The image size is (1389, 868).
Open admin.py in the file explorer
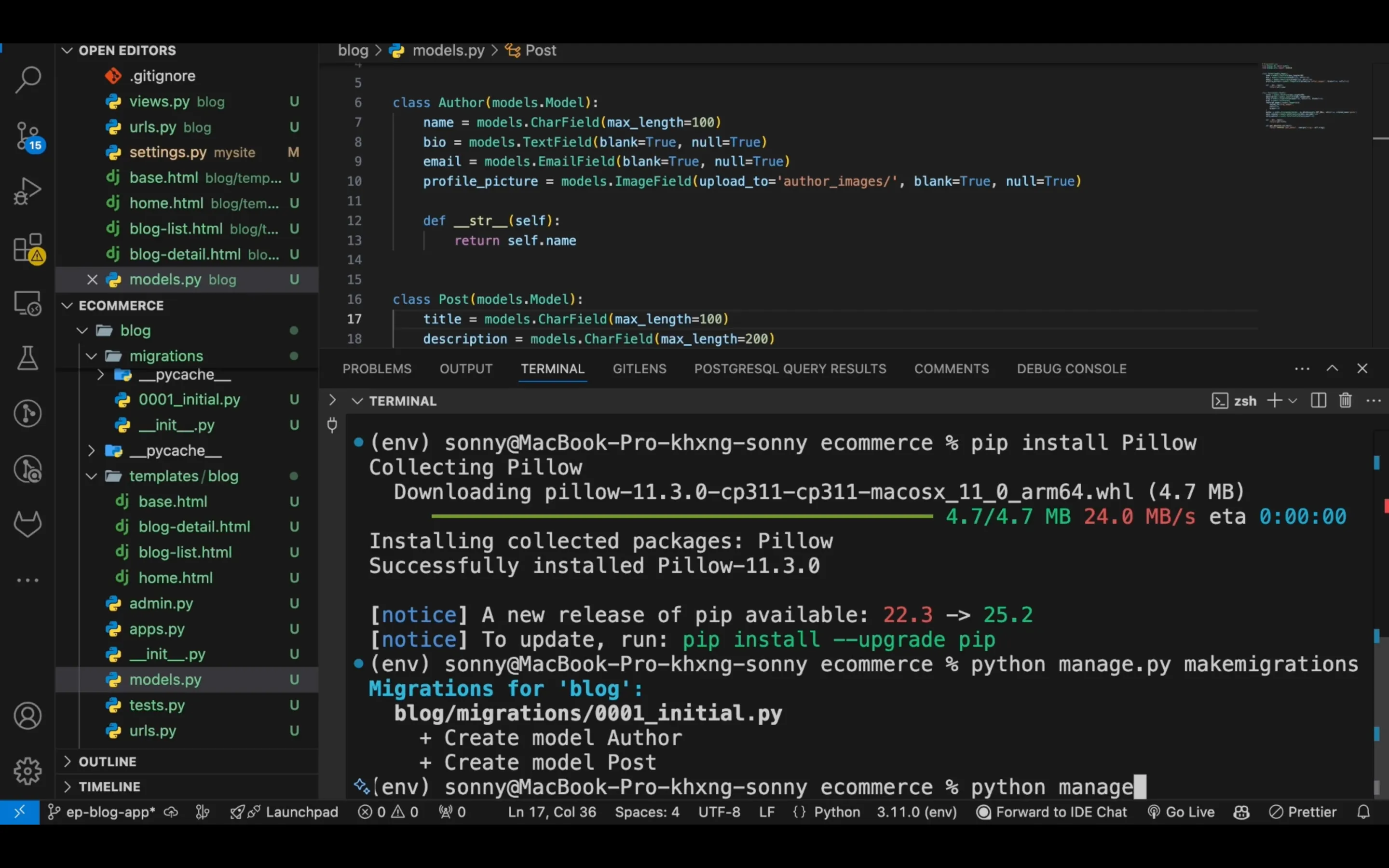pyautogui.click(x=161, y=603)
